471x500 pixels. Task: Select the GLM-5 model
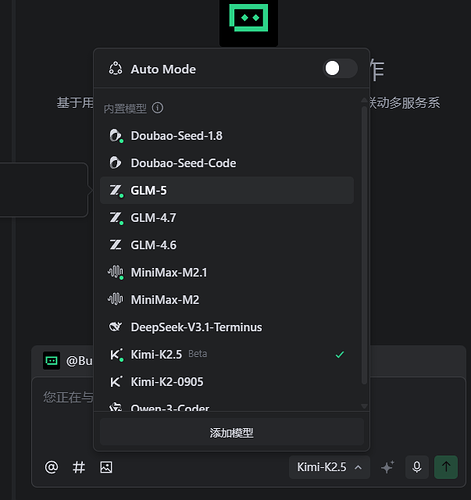click(227, 190)
